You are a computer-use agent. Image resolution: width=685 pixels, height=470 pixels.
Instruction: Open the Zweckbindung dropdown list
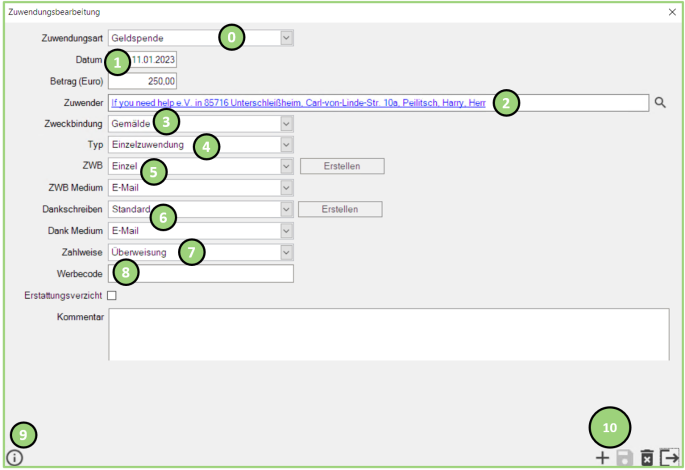point(287,123)
